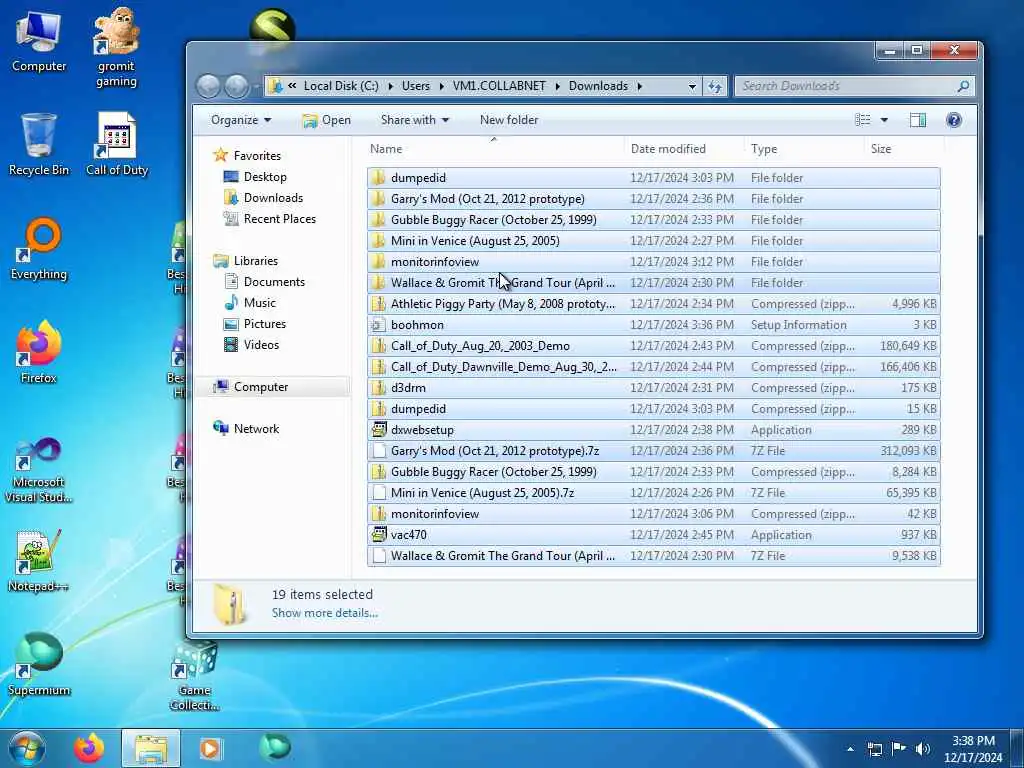
Task: Select Downloads in navigation pane
Action: pyautogui.click(x=263, y=198)
